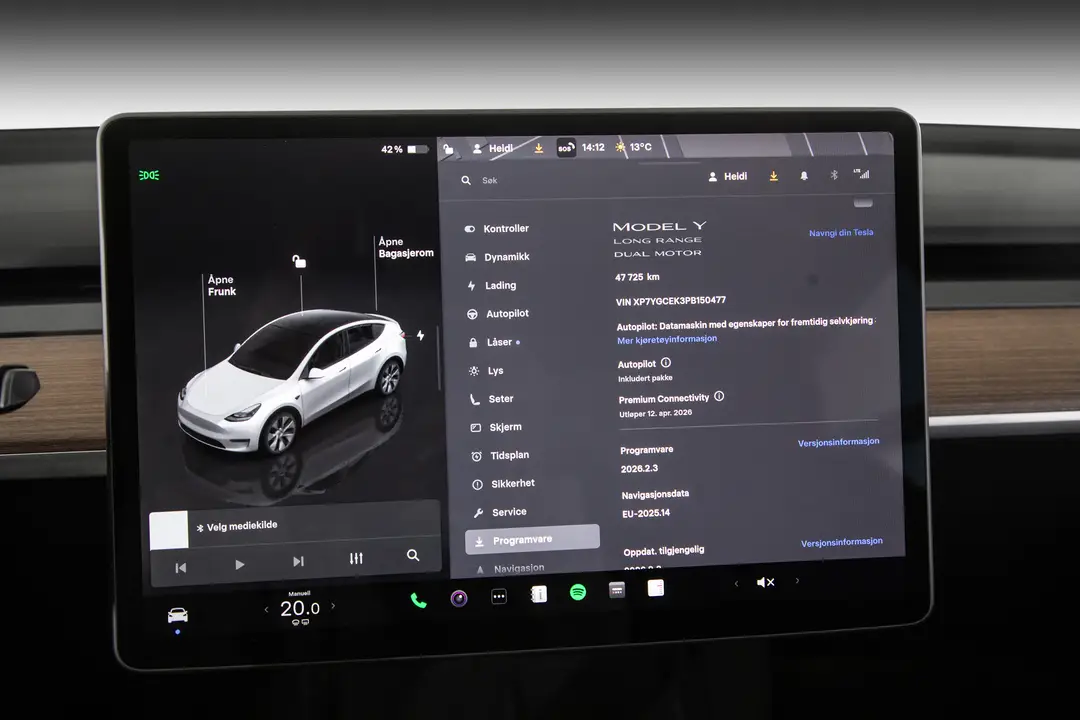Tap info icon beside Premium Connectivity

coord(719,396)
